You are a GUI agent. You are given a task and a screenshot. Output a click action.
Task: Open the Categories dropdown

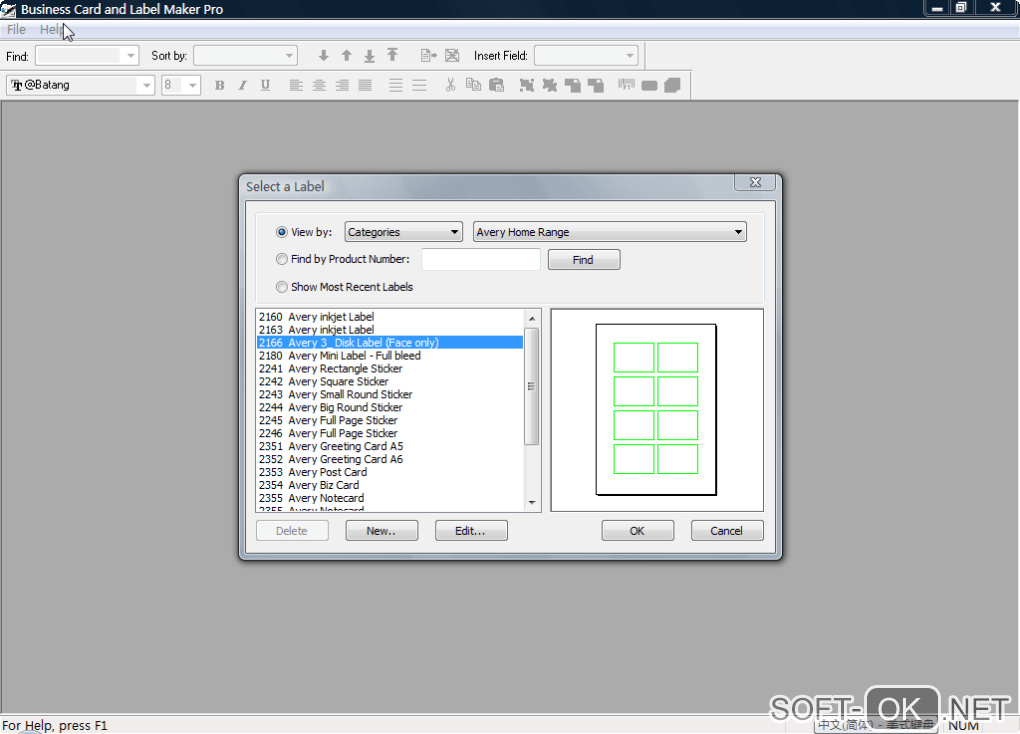(x=403, y=232)
